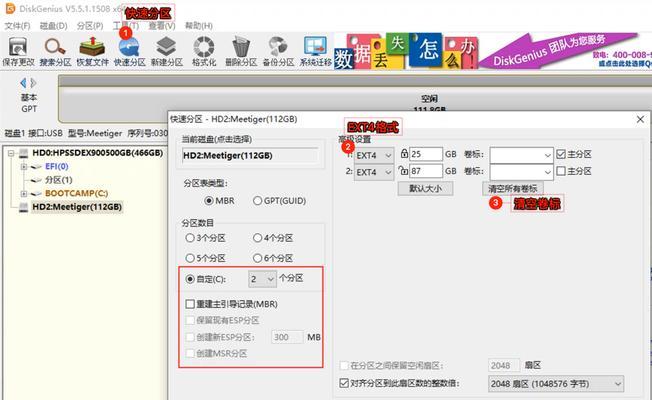This screenshot has height=400, width=652.
Task: Edit partition 1 size field showing 25
Action: click(x=426, y=154)
